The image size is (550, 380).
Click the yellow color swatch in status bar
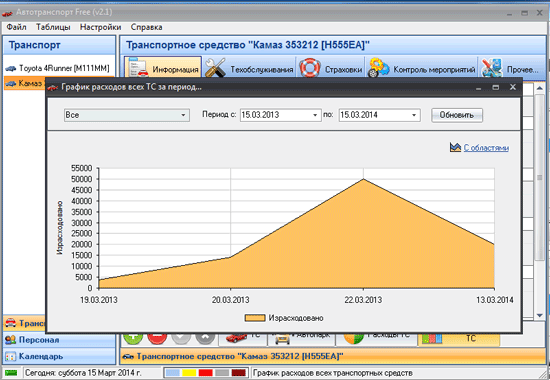tap(189, 373)
